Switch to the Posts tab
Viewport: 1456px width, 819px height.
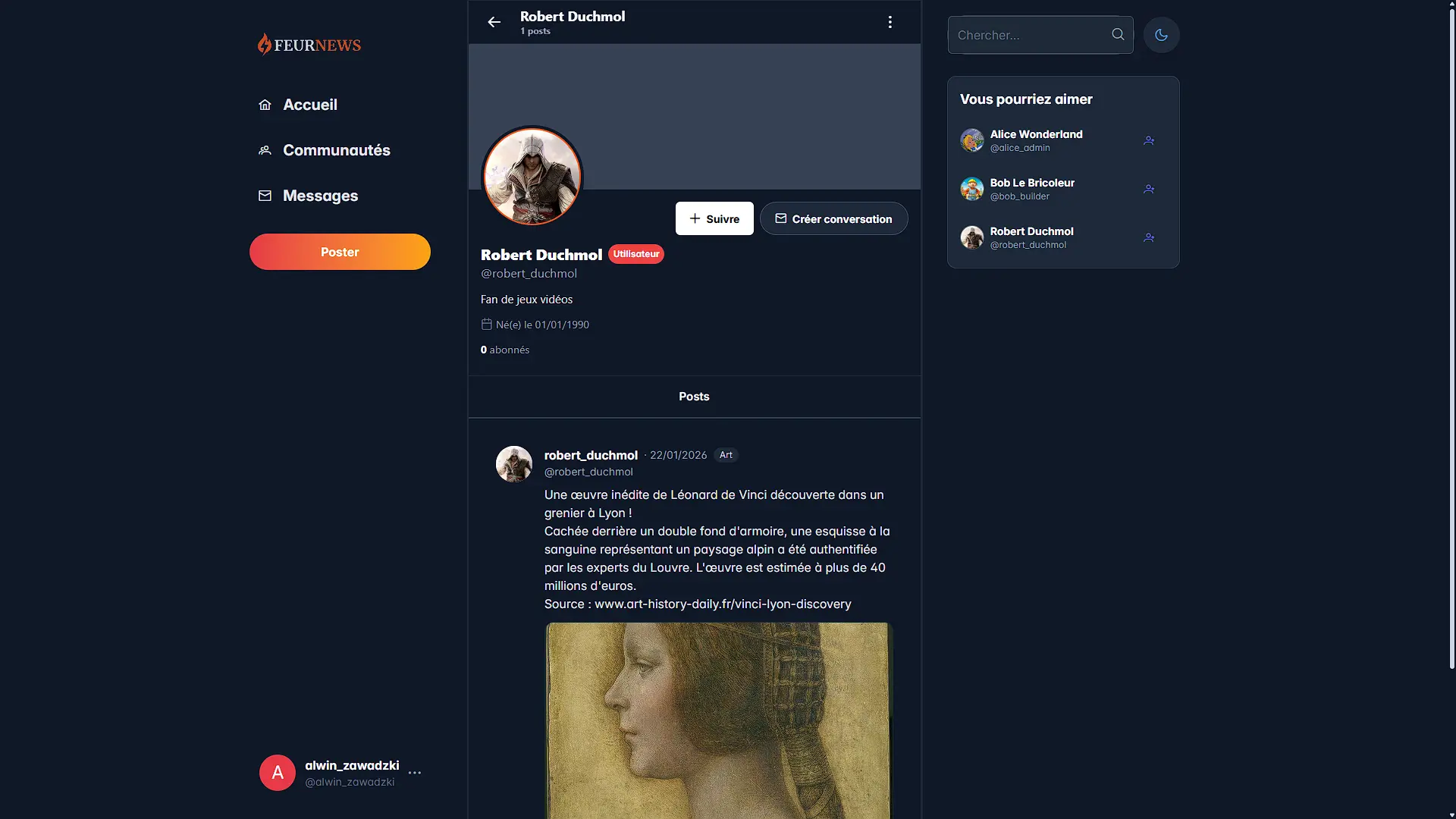tap(693, 397)
